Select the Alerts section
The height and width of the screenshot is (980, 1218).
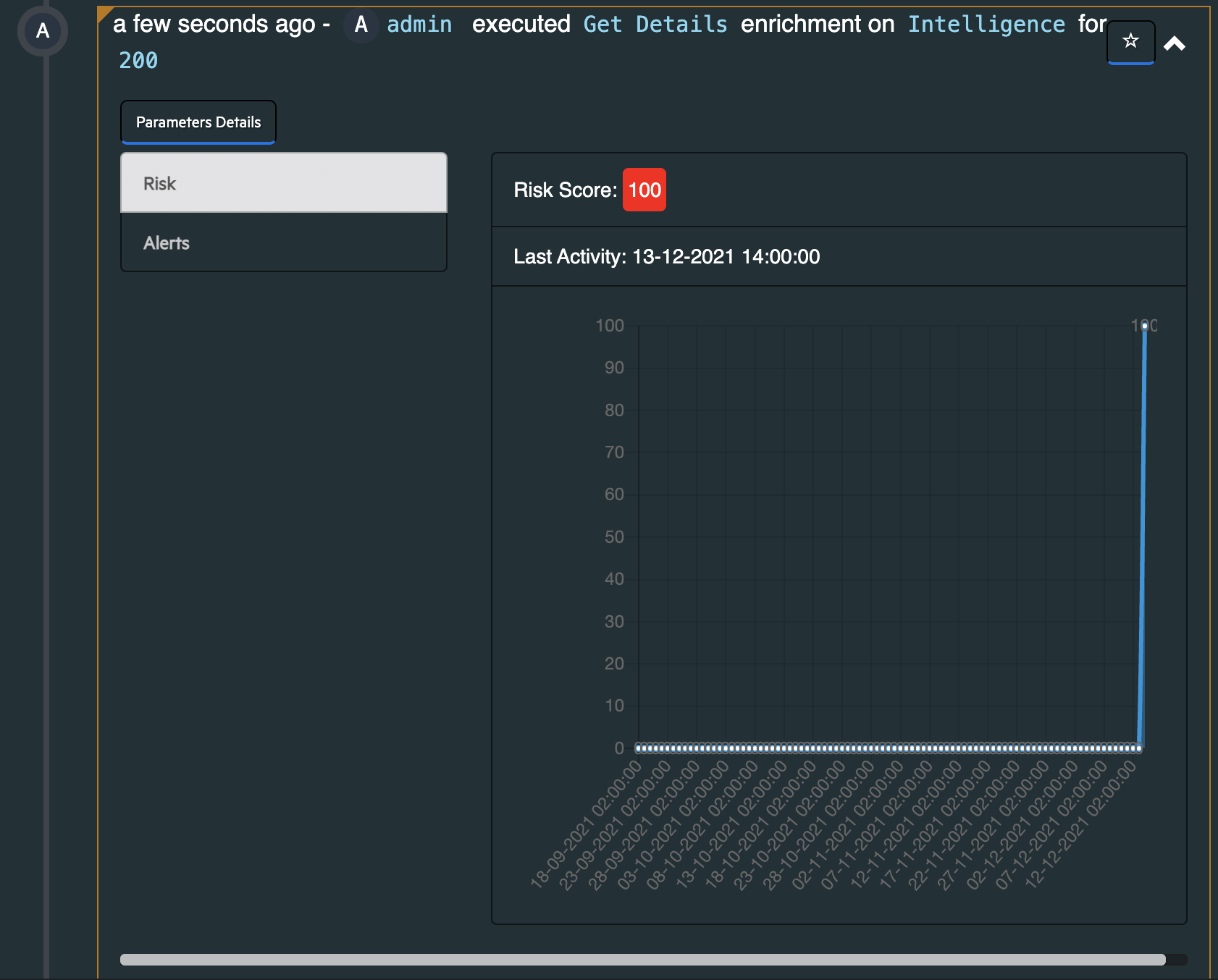(x=283, y=243)
